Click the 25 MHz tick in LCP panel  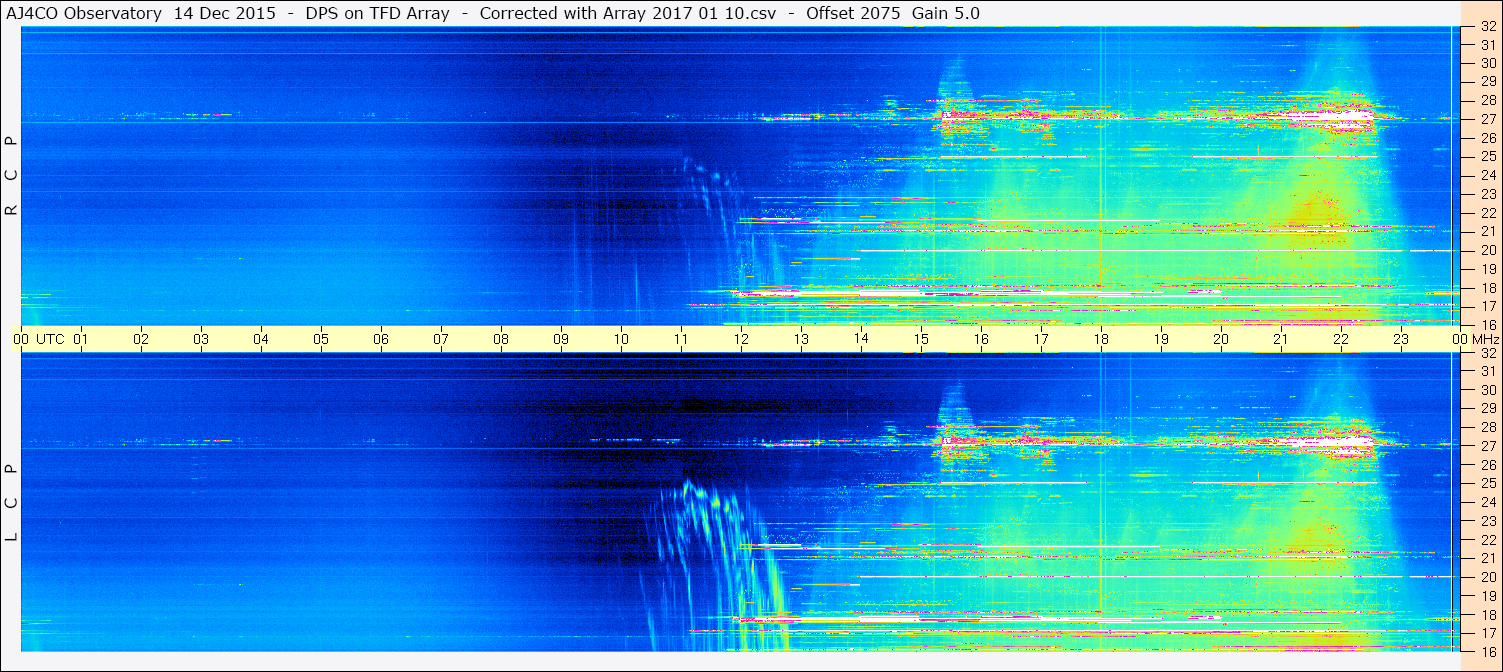(x=1487, y=484)
